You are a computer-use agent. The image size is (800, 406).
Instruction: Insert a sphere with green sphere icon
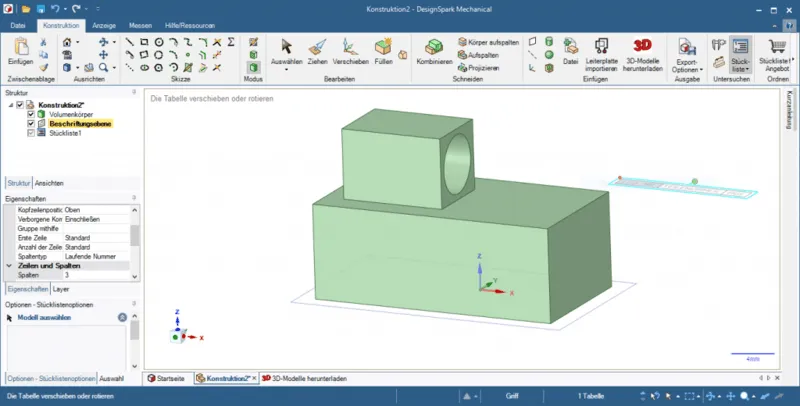point(549,55)
